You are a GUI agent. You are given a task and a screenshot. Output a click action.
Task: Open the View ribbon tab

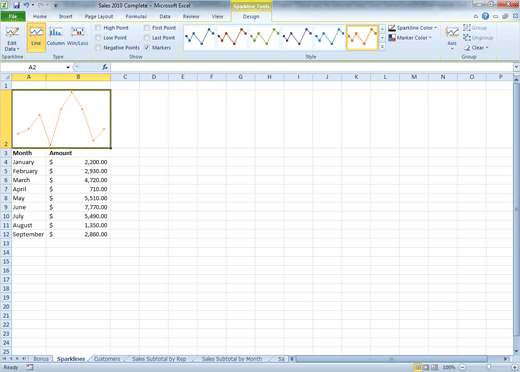[x=217, y=16]
